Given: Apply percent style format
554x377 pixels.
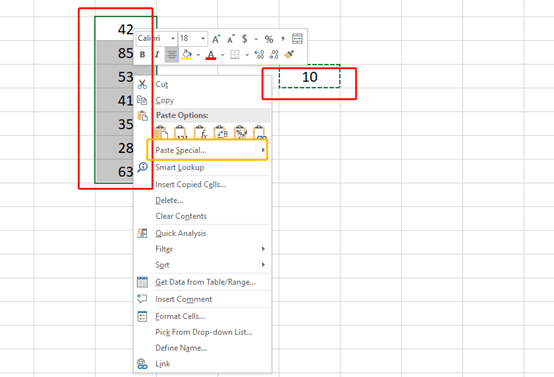Looking at the screenshot, I should pos(269,39).
